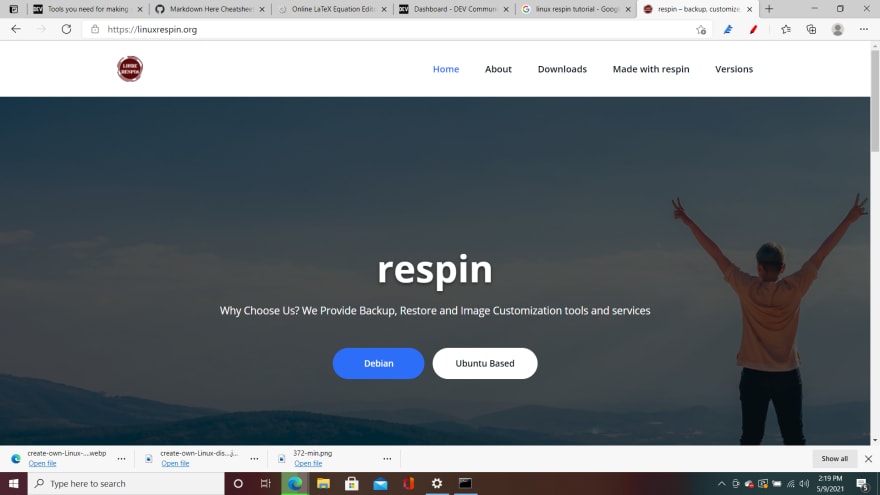The image size is (880, 495).
Task: Open Microsoft Edge from the taskbar
Action: pos(295,483)
